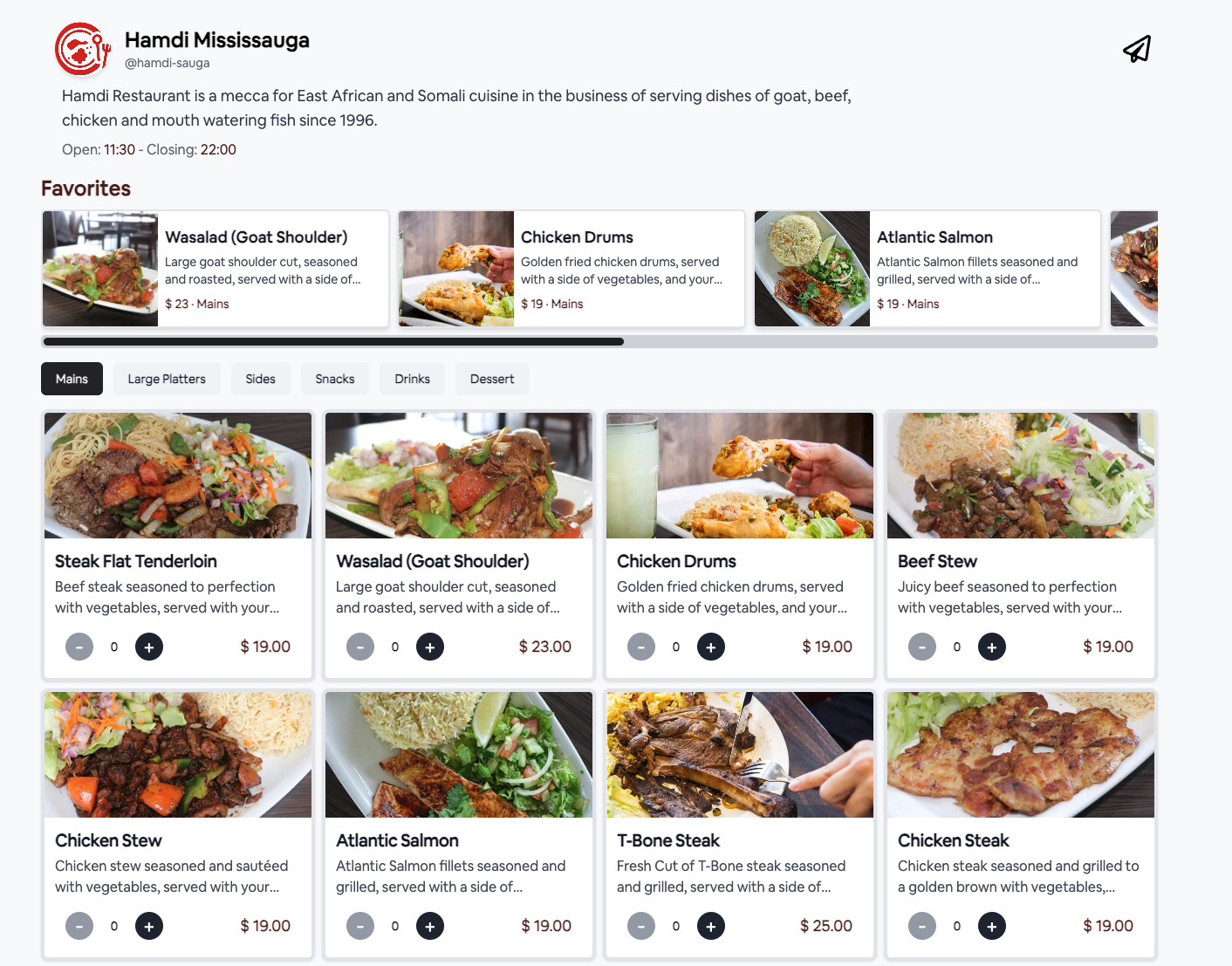The image size is (1232, 966).
Task: Add one Atlantic Salmon using plus icon
Action: [430, 926]
